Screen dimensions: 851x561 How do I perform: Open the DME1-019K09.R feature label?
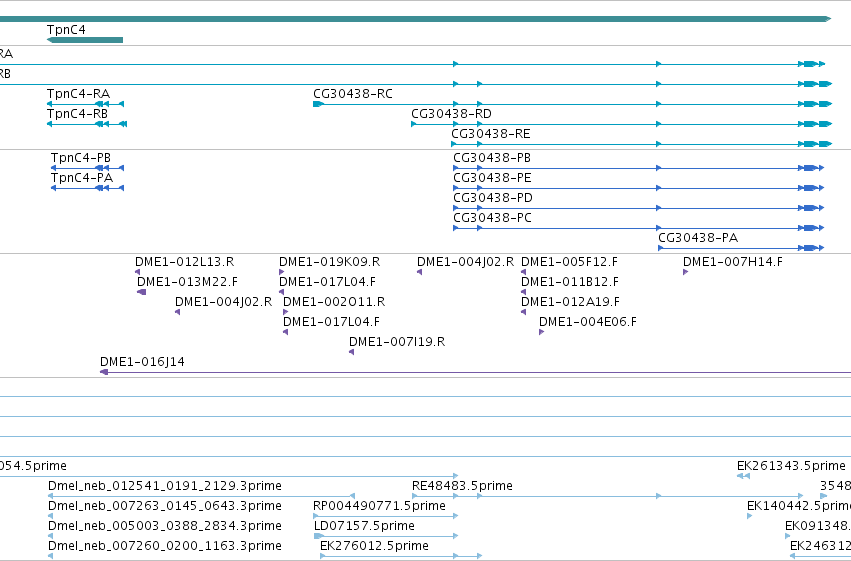coord(329,262)
